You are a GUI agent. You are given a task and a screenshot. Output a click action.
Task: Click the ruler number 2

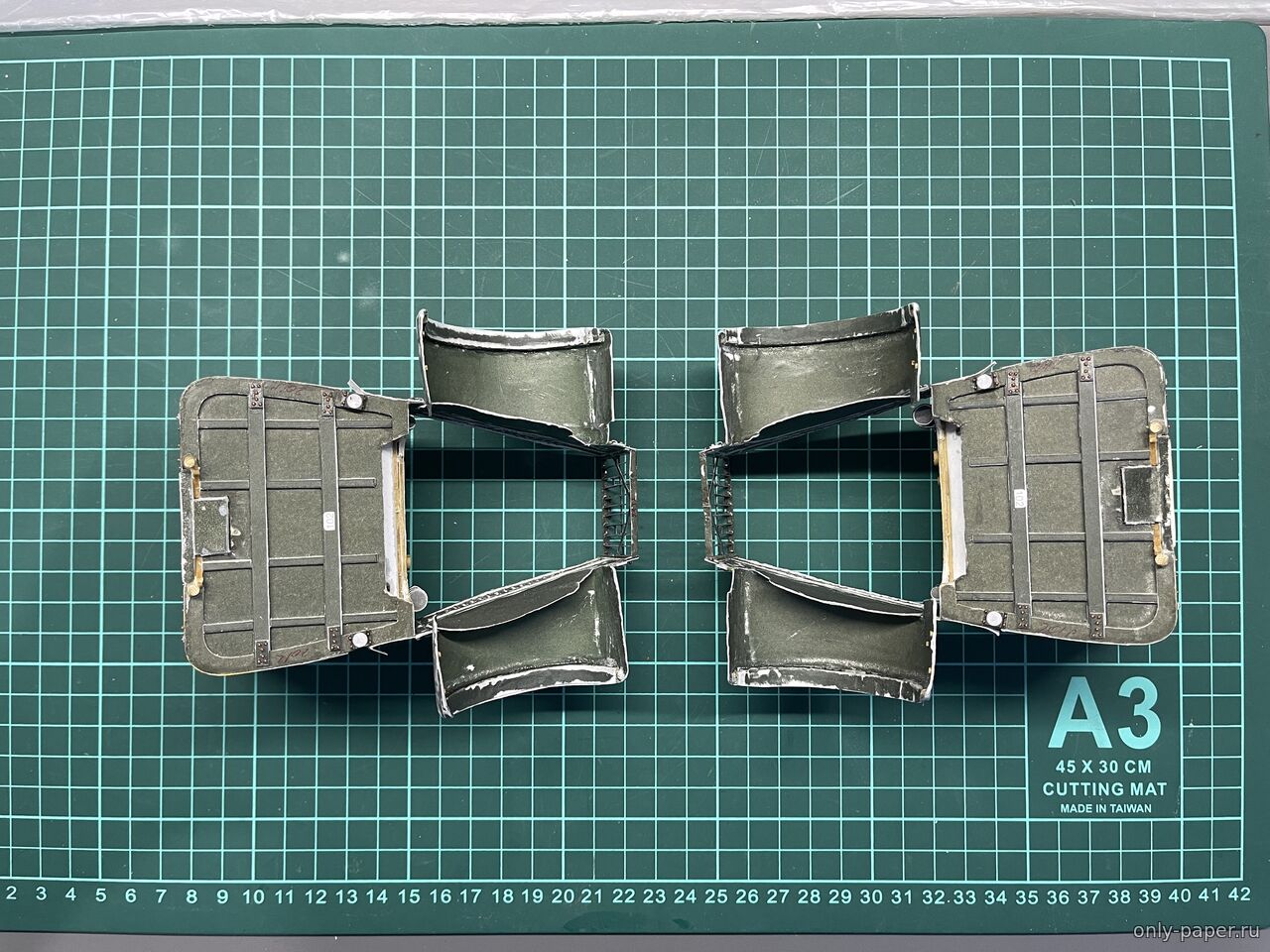[x=11, y=892]
